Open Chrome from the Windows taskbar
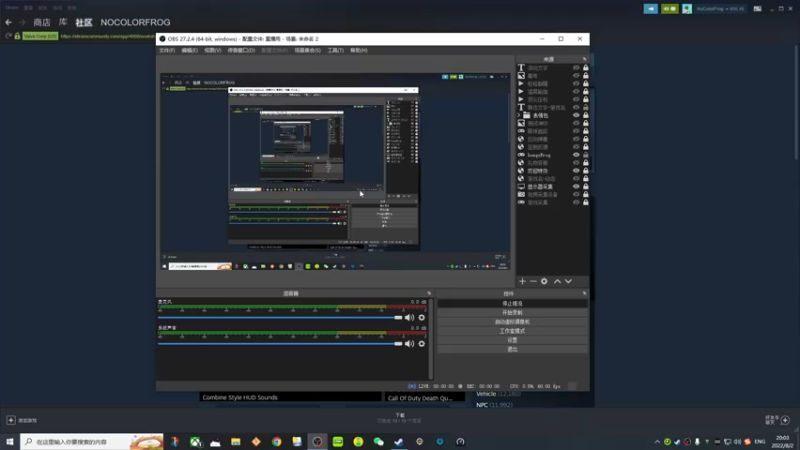Viewport: 800px width, 450px height. coord(277,442)
